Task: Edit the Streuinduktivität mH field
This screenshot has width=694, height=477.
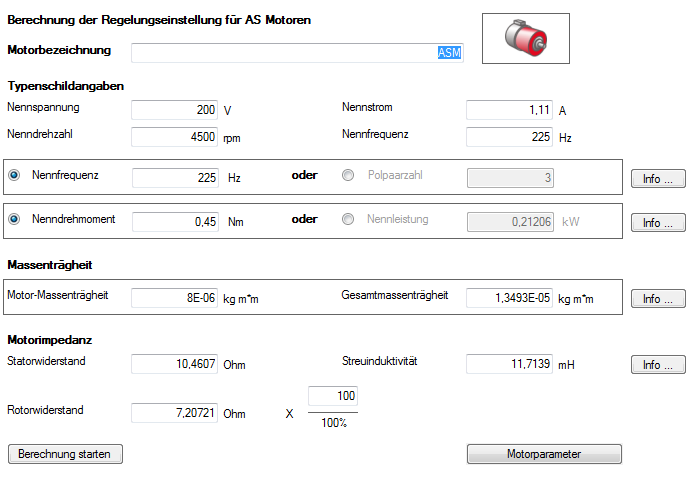Action: 510,365
